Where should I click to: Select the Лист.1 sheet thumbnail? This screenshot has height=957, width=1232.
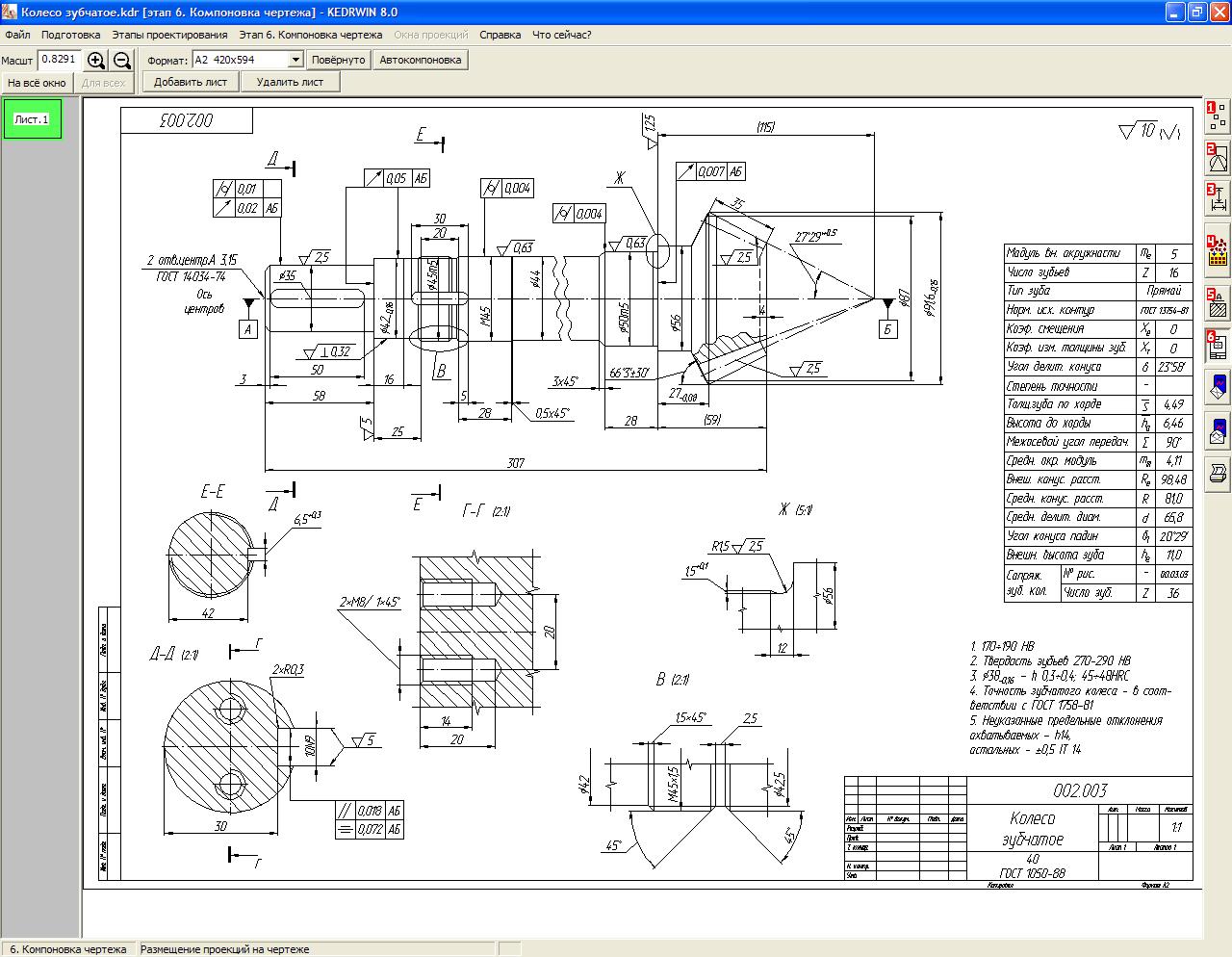[x=32, y=119]
